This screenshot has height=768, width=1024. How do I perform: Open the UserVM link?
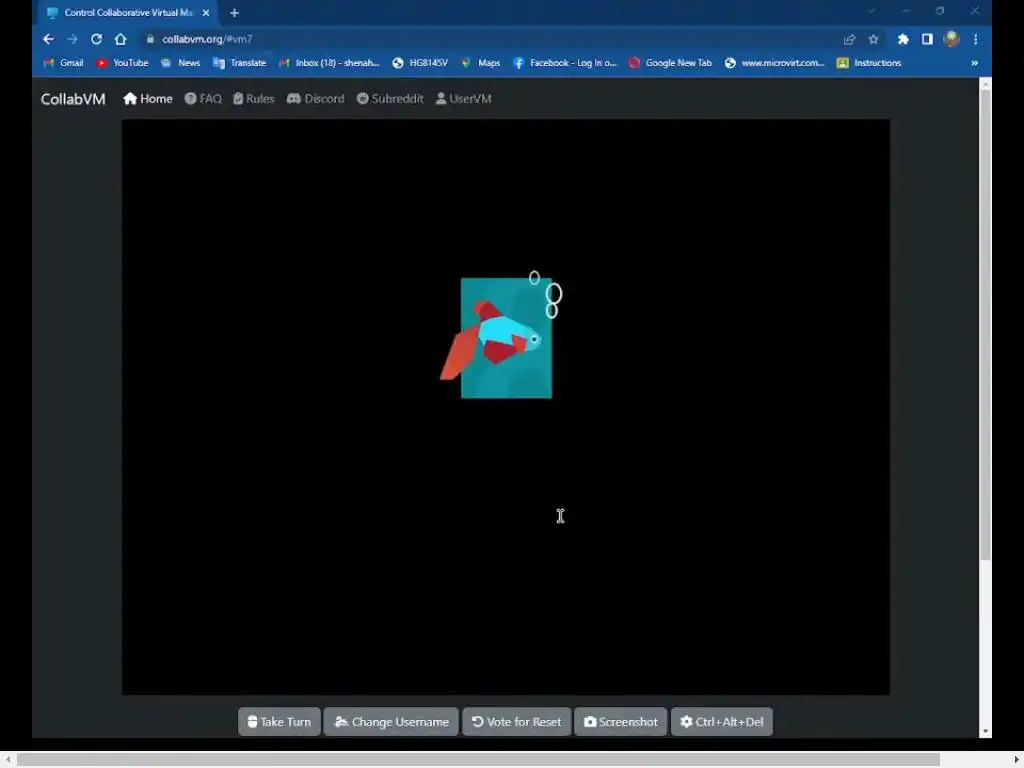coord(464,99)
